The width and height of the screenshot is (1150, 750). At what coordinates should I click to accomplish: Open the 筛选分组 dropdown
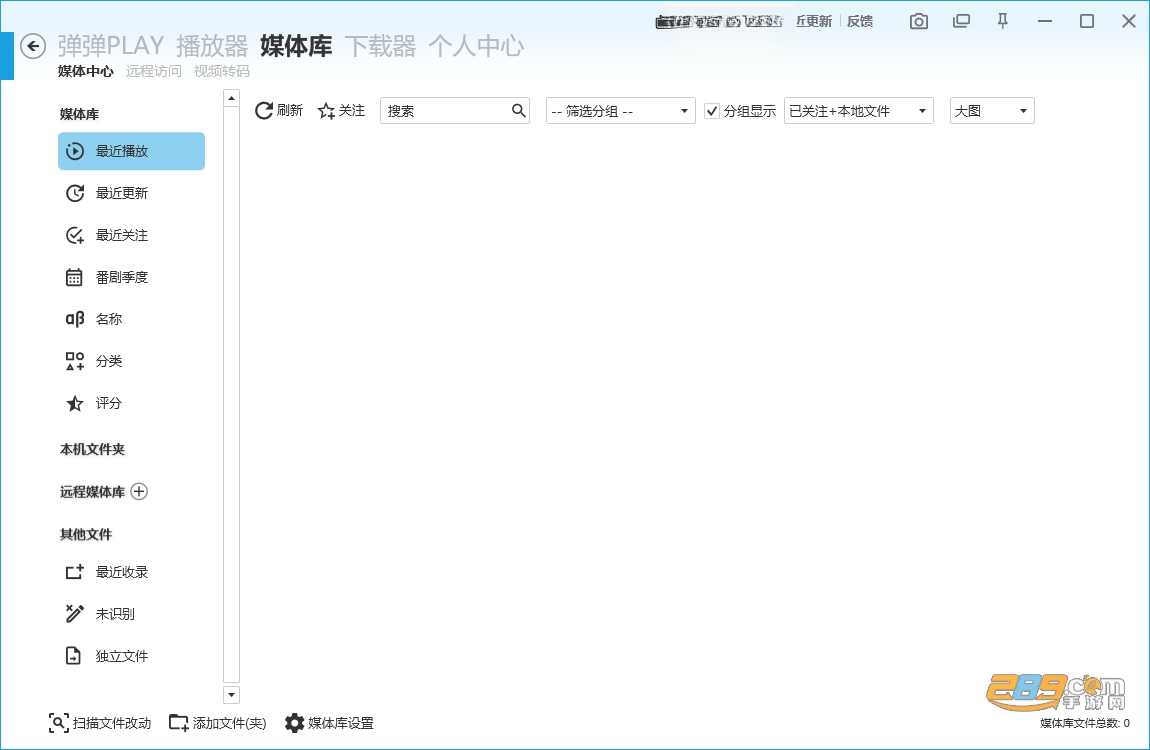(x=620, y=111)
